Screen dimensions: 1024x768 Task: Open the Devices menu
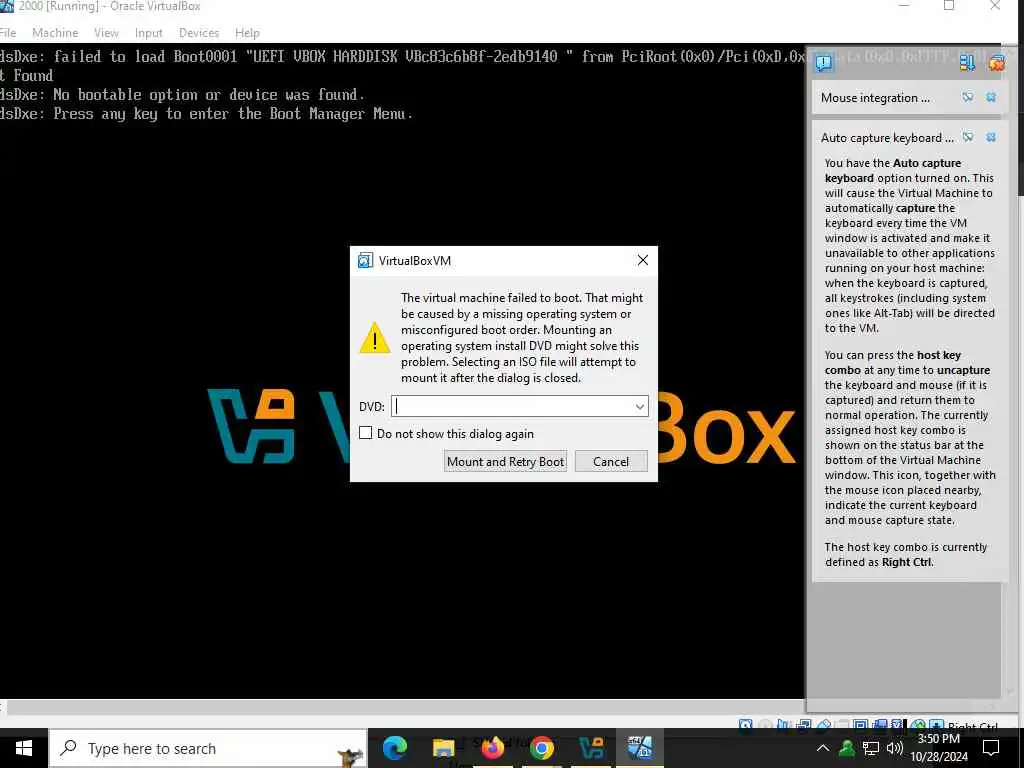tap(199, 33)
